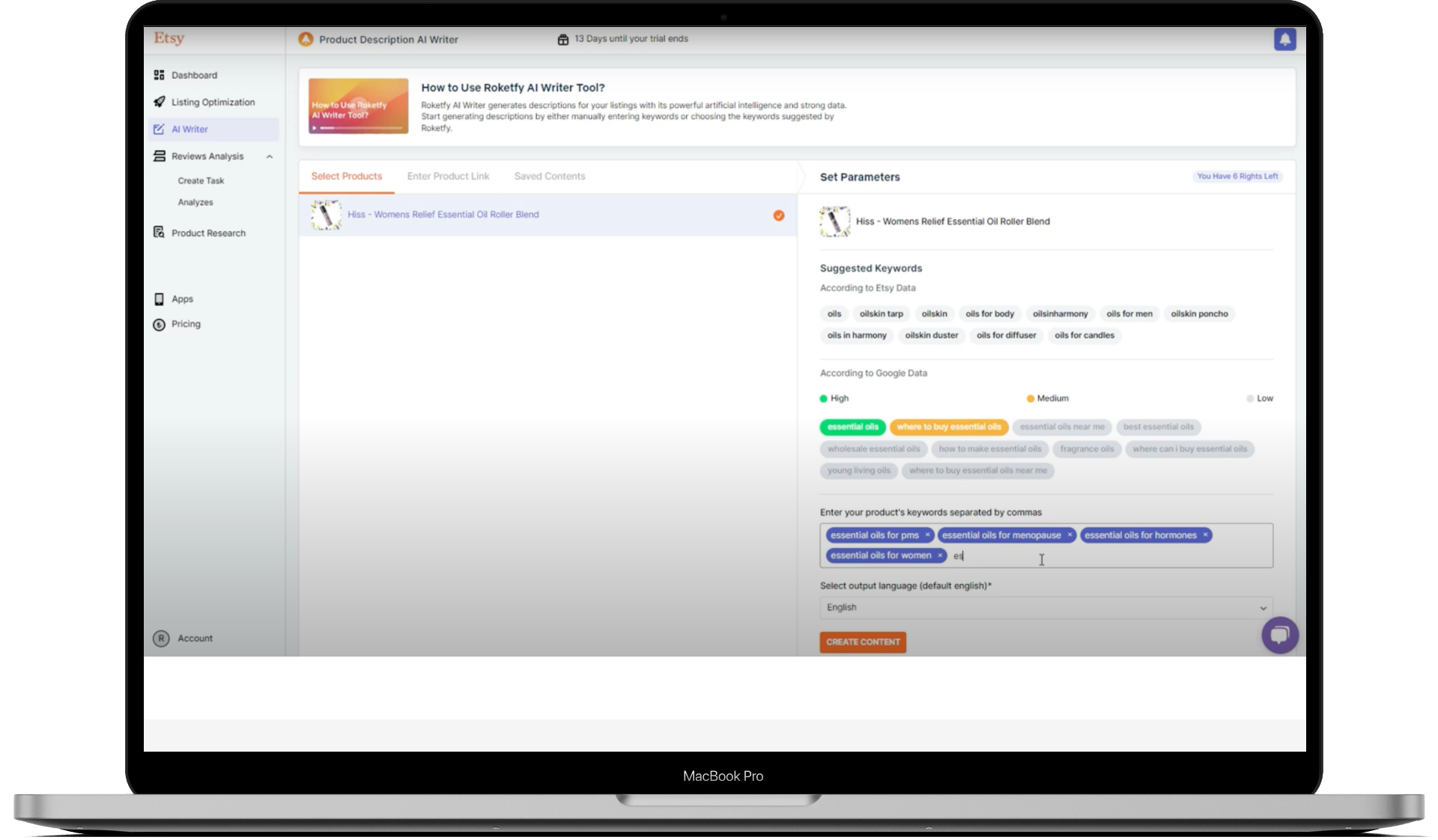Open the chat support bubble

tap(1280, 635)
